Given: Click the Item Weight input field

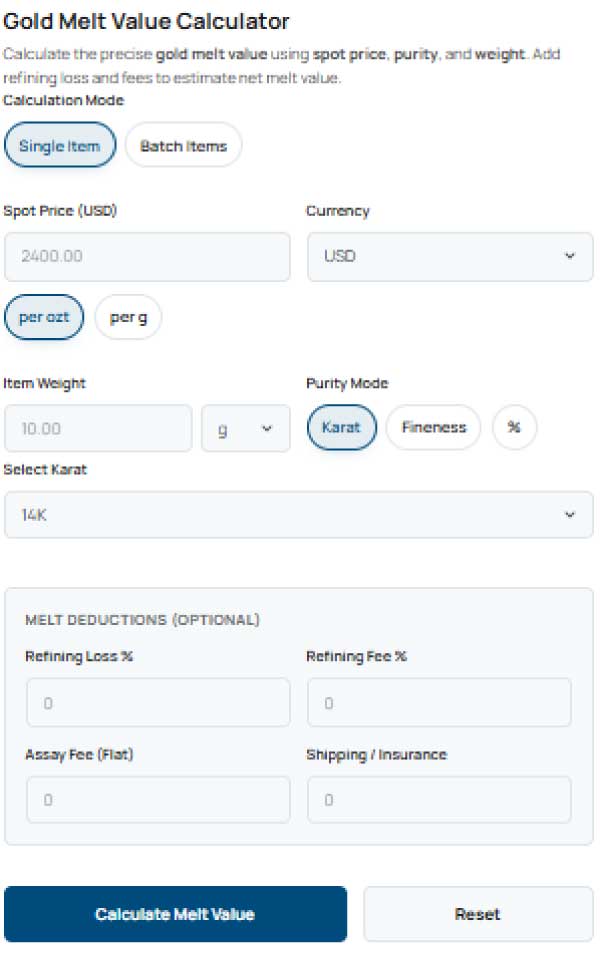Looking at the screenshot, I should pyautogui.click(x=98, y=428).
